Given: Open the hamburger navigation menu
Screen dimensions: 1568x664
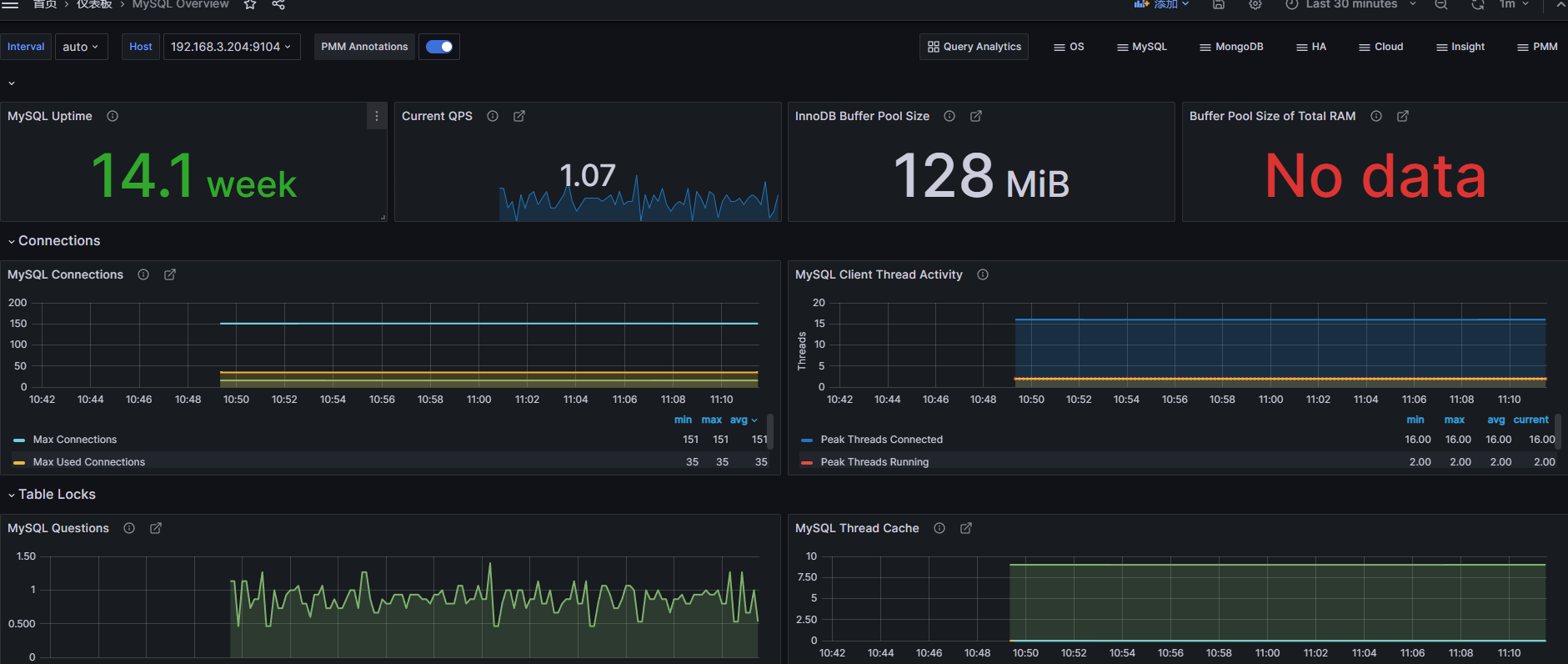Looking at the screenshot, I should point(10,4).
